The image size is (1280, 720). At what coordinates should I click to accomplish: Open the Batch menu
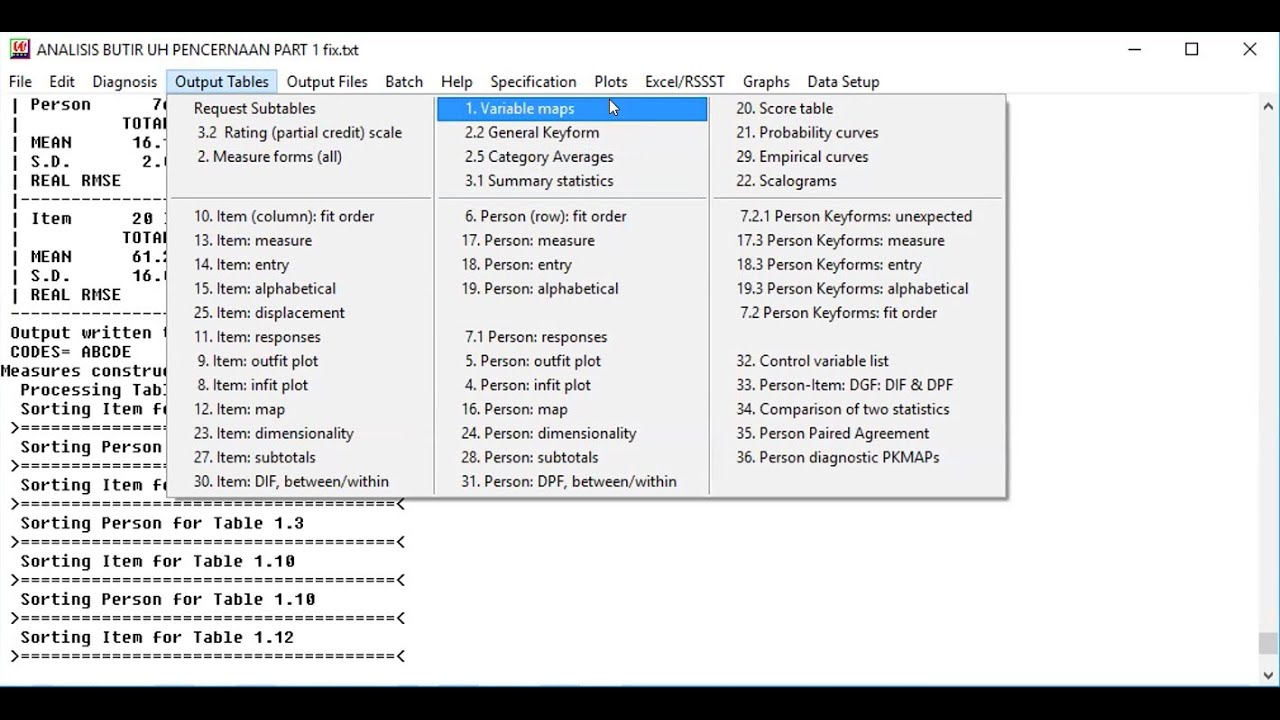[x=404, y=82]
